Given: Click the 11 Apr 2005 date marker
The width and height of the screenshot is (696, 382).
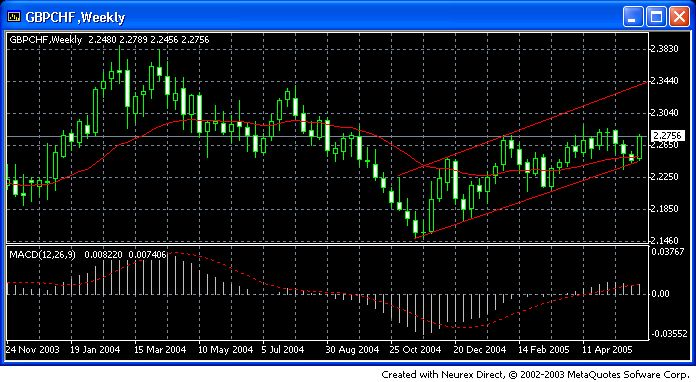Looking at the screenshot, I should (x=607, y=350).
